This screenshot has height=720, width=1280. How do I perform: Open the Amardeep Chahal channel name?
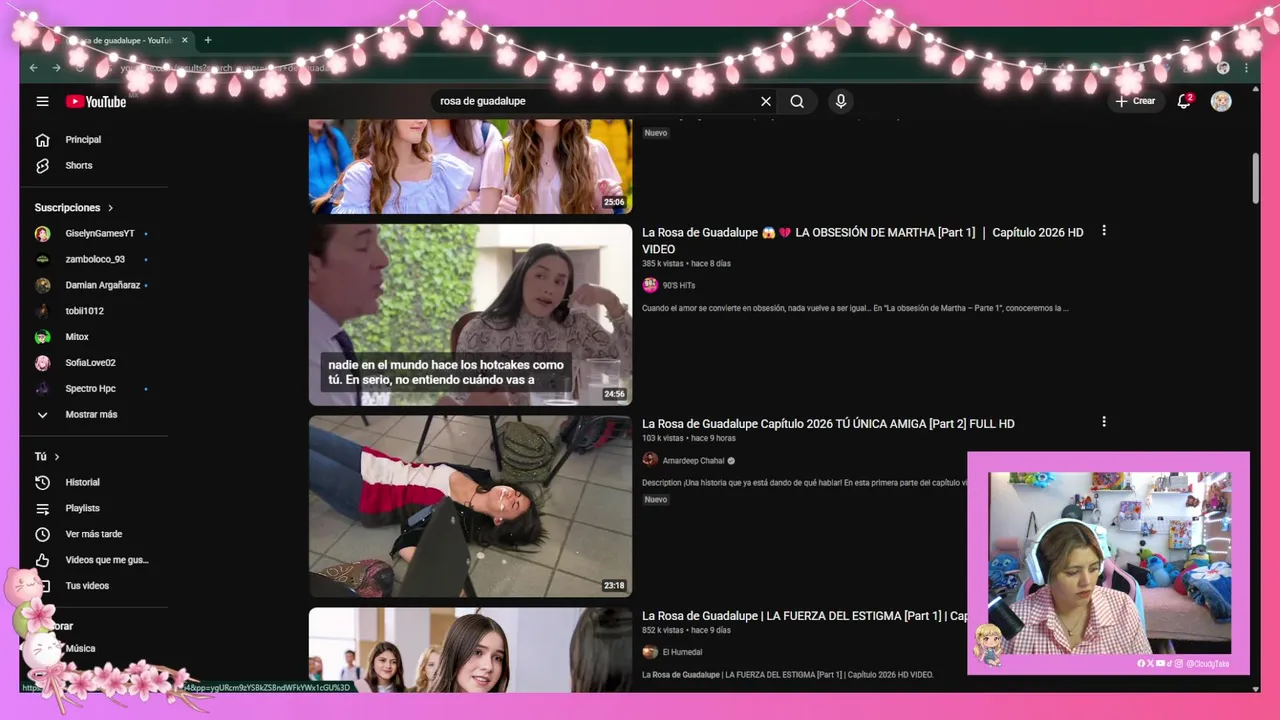tap(693, 461)
